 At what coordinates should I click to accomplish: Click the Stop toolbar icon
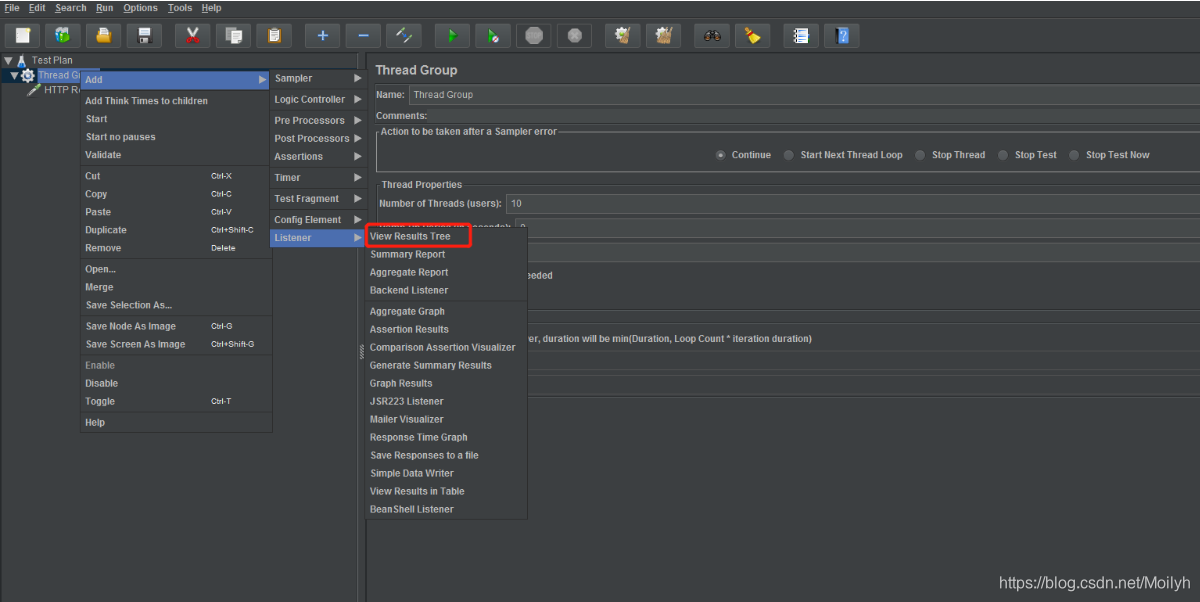(533, 36)
